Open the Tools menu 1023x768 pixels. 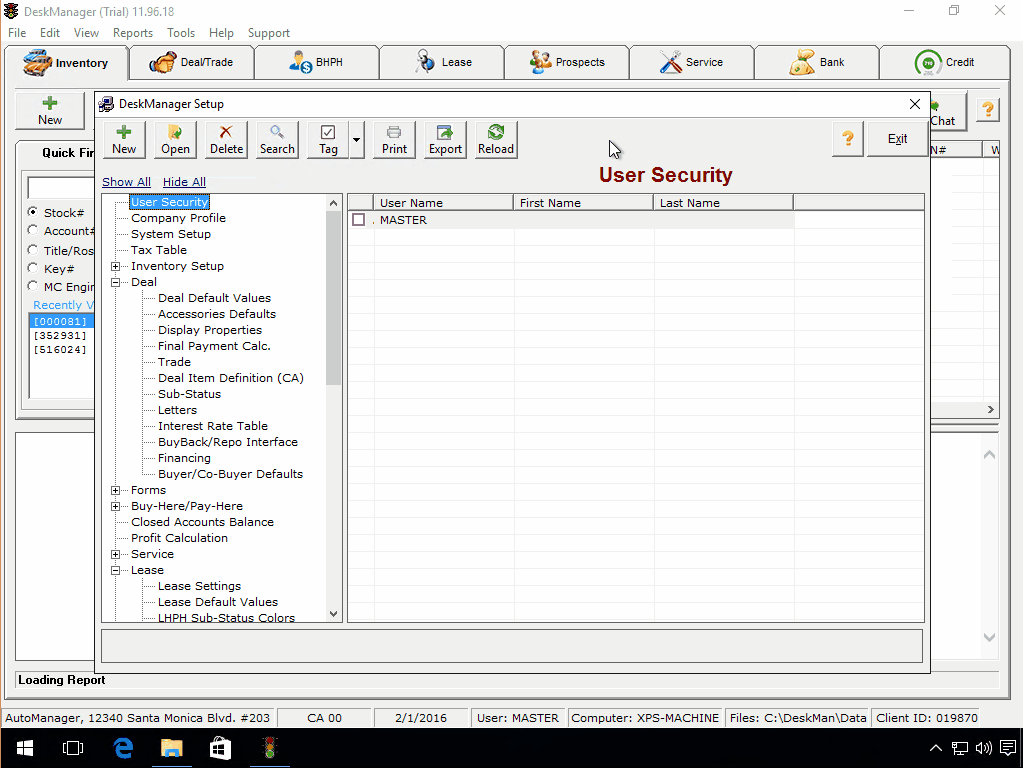[181, 33]
